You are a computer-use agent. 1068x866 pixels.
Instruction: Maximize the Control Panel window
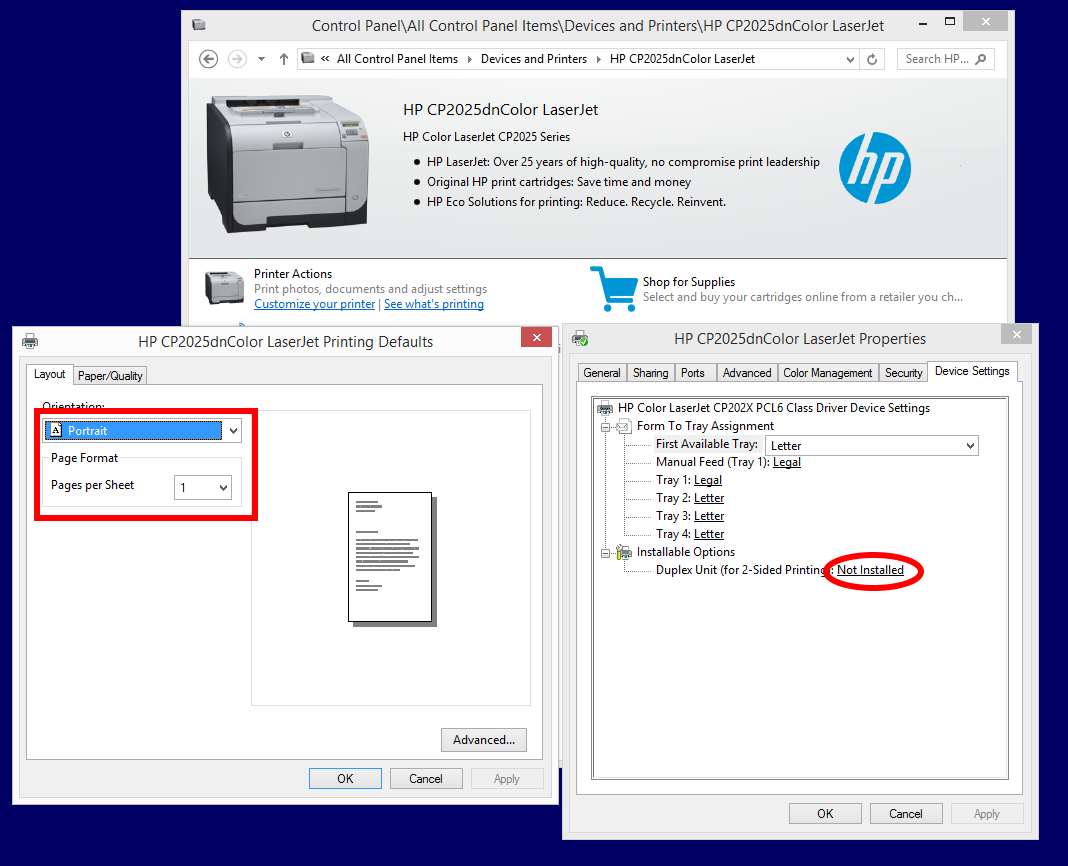coord(950,22)
